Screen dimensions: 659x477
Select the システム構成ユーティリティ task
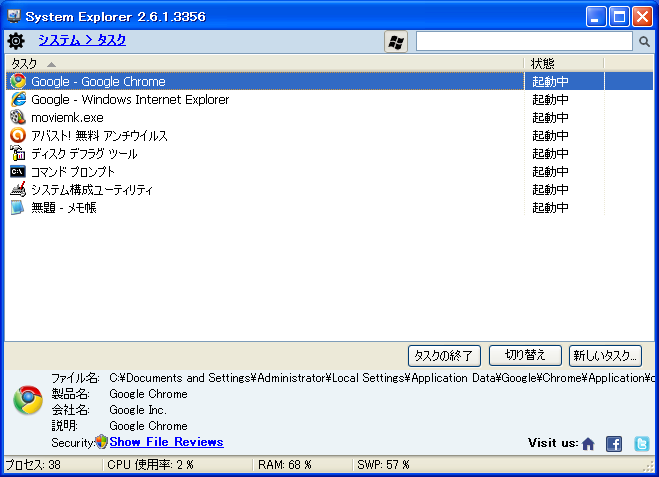pyautogui.click(x=330, y=190)
